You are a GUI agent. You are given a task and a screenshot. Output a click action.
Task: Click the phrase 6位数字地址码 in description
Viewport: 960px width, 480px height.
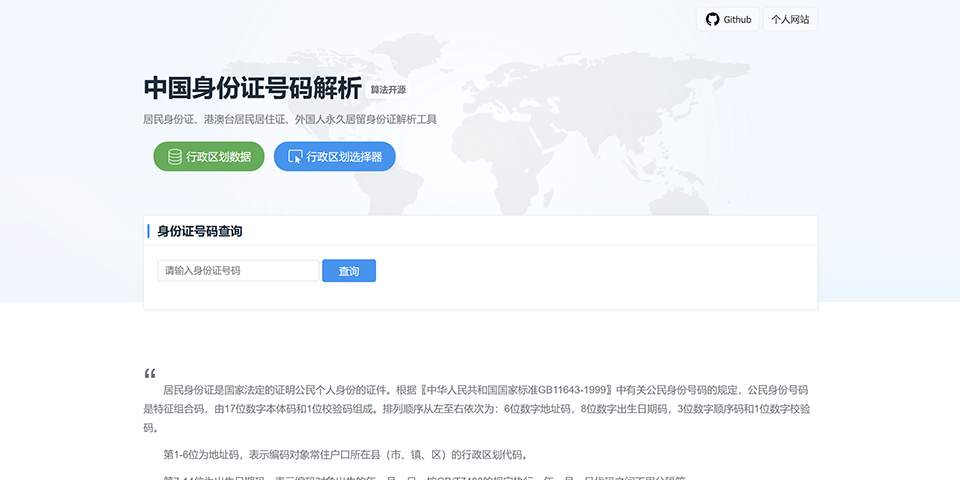pyautogui.click(x=536, y=409)
